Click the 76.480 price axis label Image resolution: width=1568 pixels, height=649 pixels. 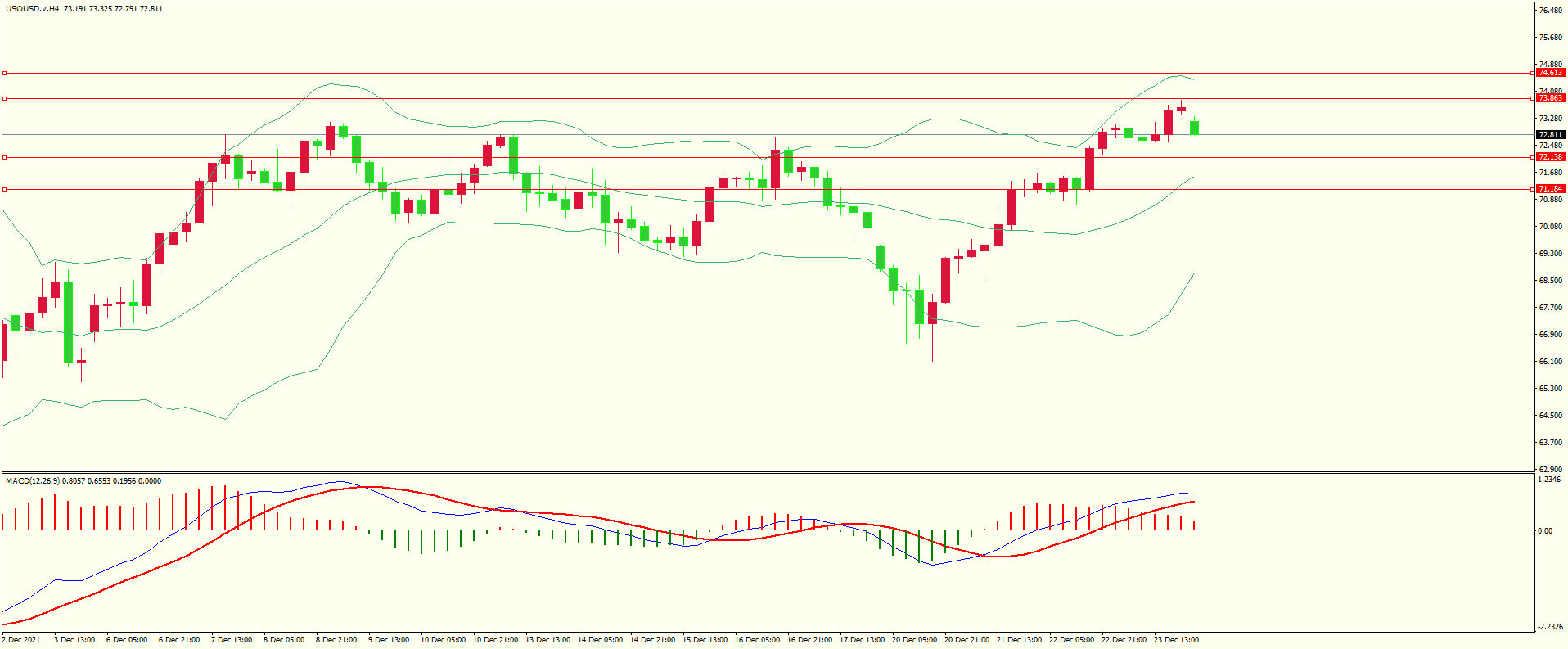pyautogui.click(x=1550, y=11)
